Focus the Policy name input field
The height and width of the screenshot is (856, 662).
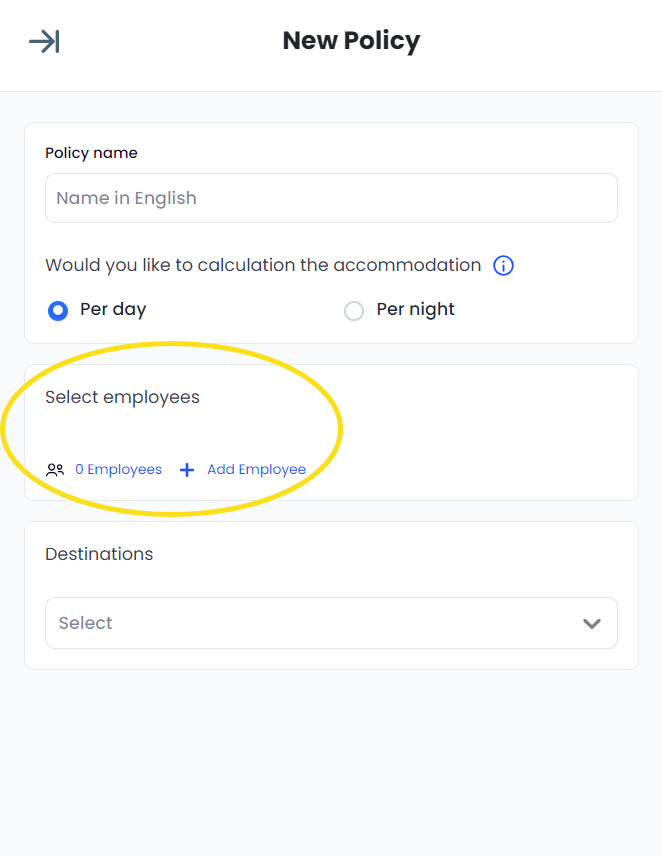click(330, 198)
